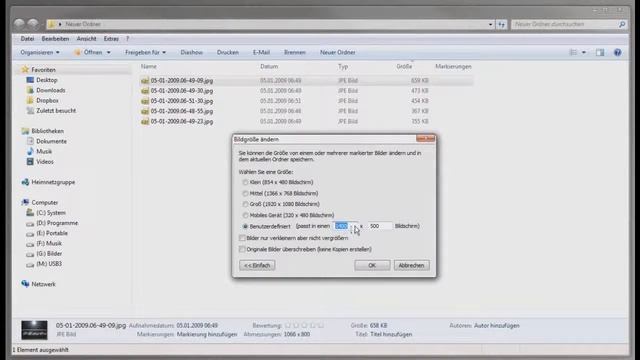Open the Öffnen dropdown arrow
Image resolution: width=640 pixels, height=360 pixels.
point(109,52)
